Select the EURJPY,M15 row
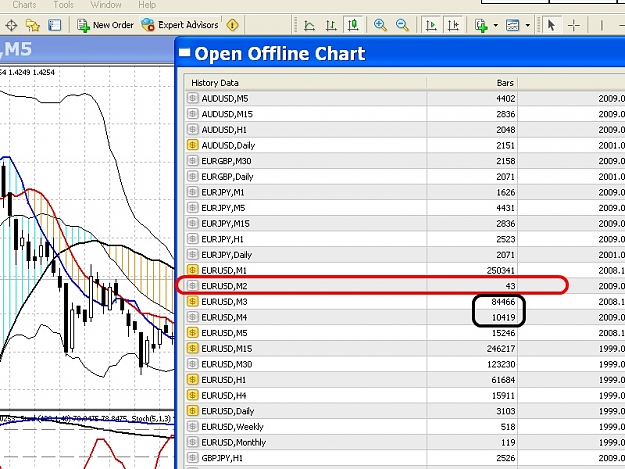 pyautogui.click(x=405, y=224)
